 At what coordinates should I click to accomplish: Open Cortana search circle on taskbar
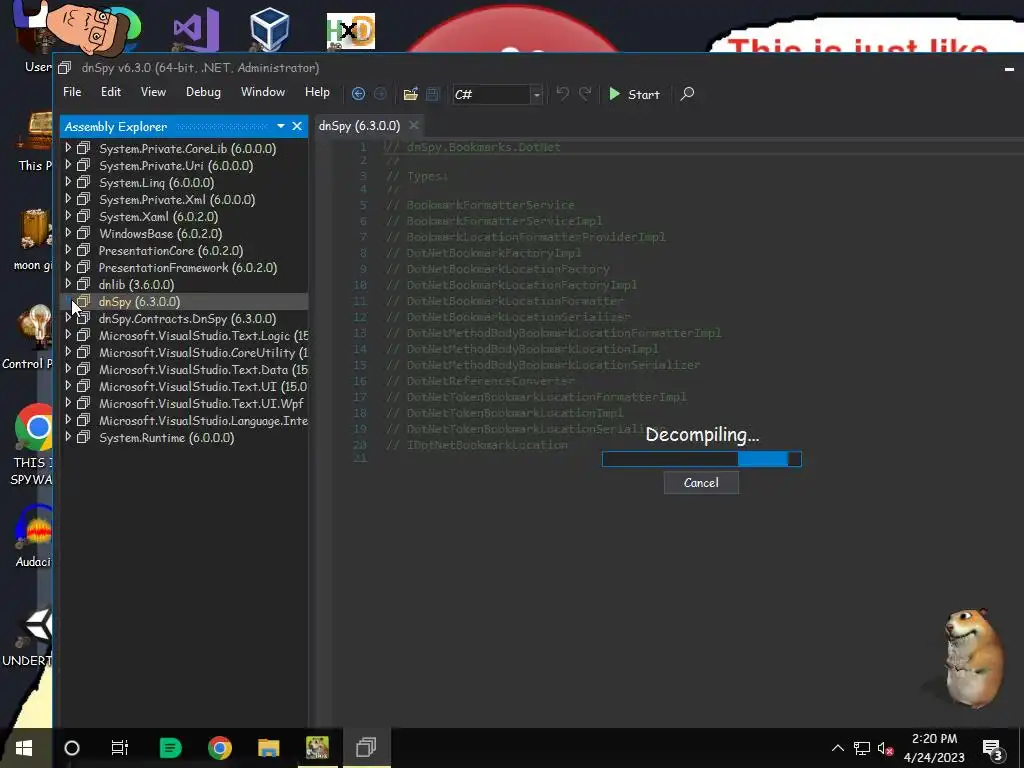72,748
